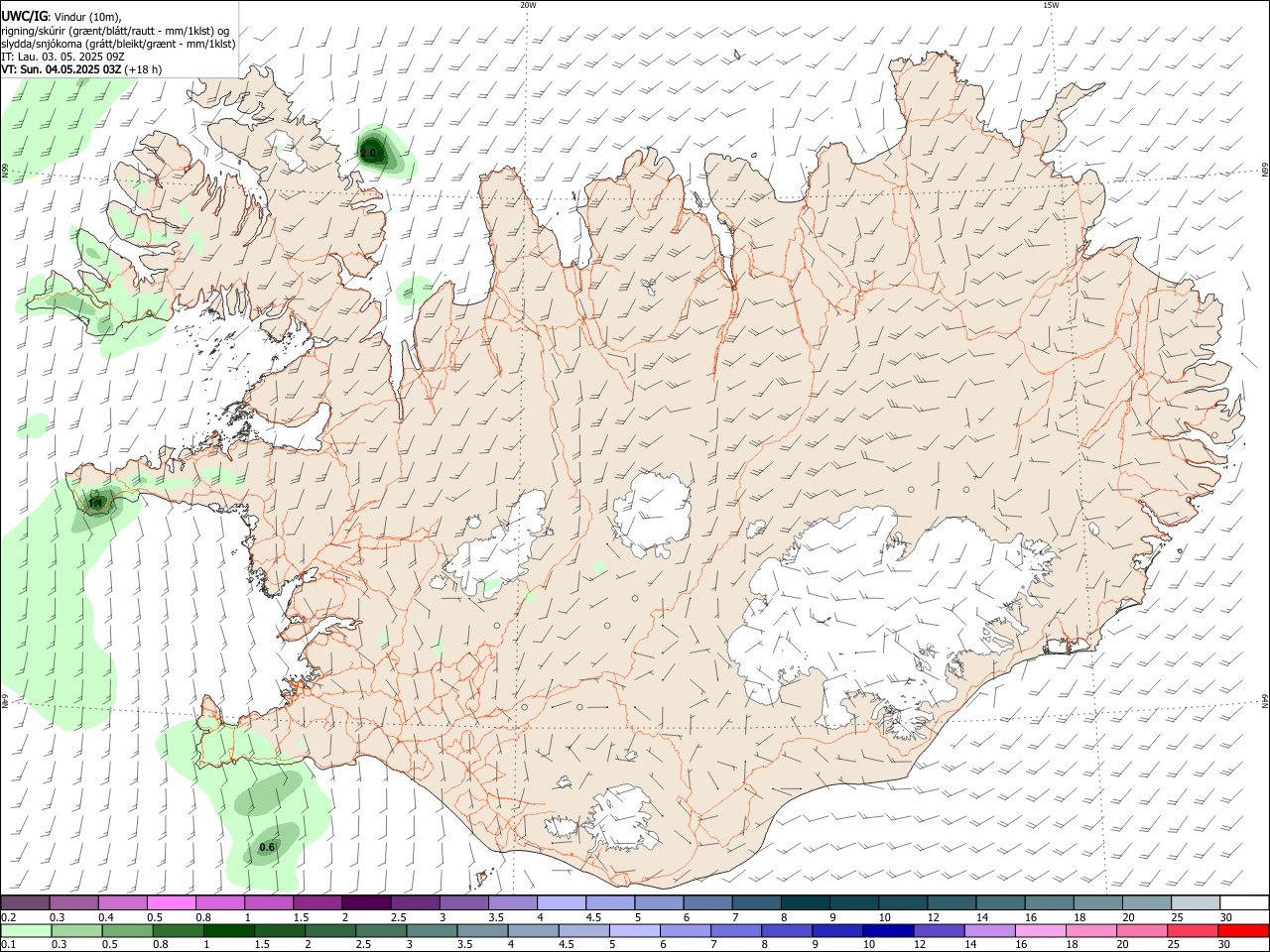
Task: Pick upper scale swatch between 1.5 and 2
Action: (317, 902)
